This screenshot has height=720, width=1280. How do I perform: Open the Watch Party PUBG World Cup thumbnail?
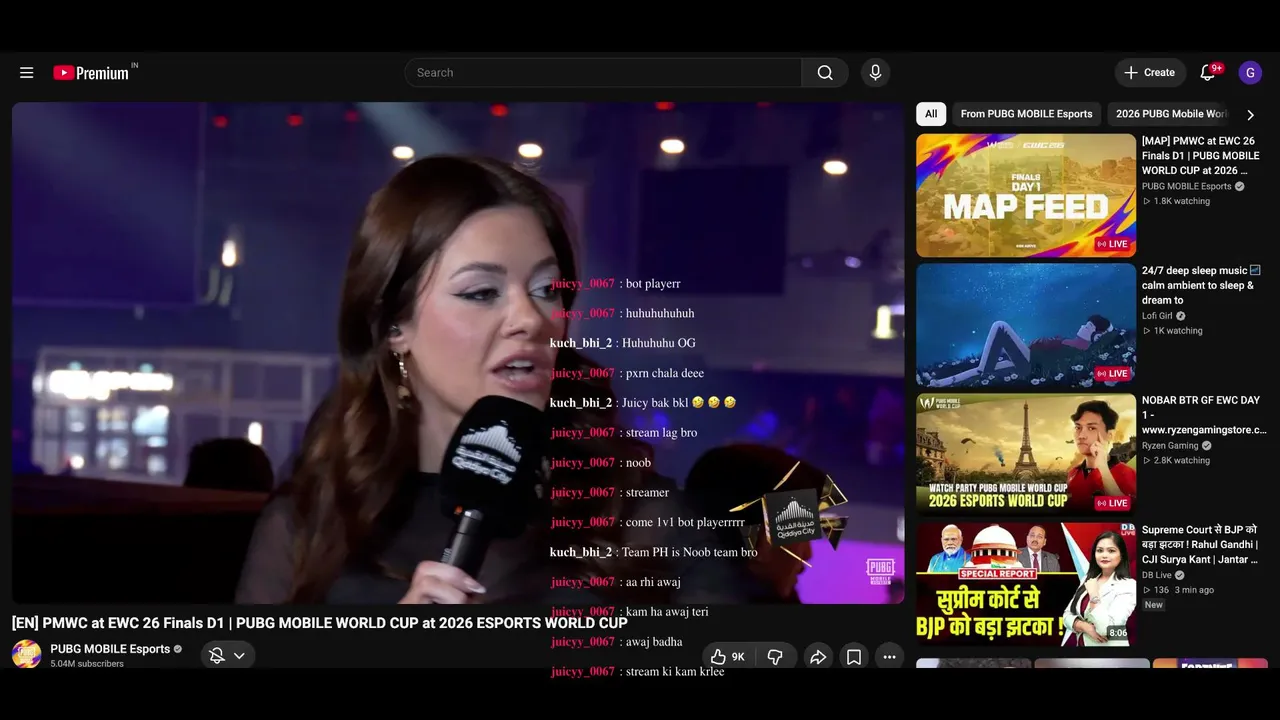pyautogui.click(x=1026, y=454)
